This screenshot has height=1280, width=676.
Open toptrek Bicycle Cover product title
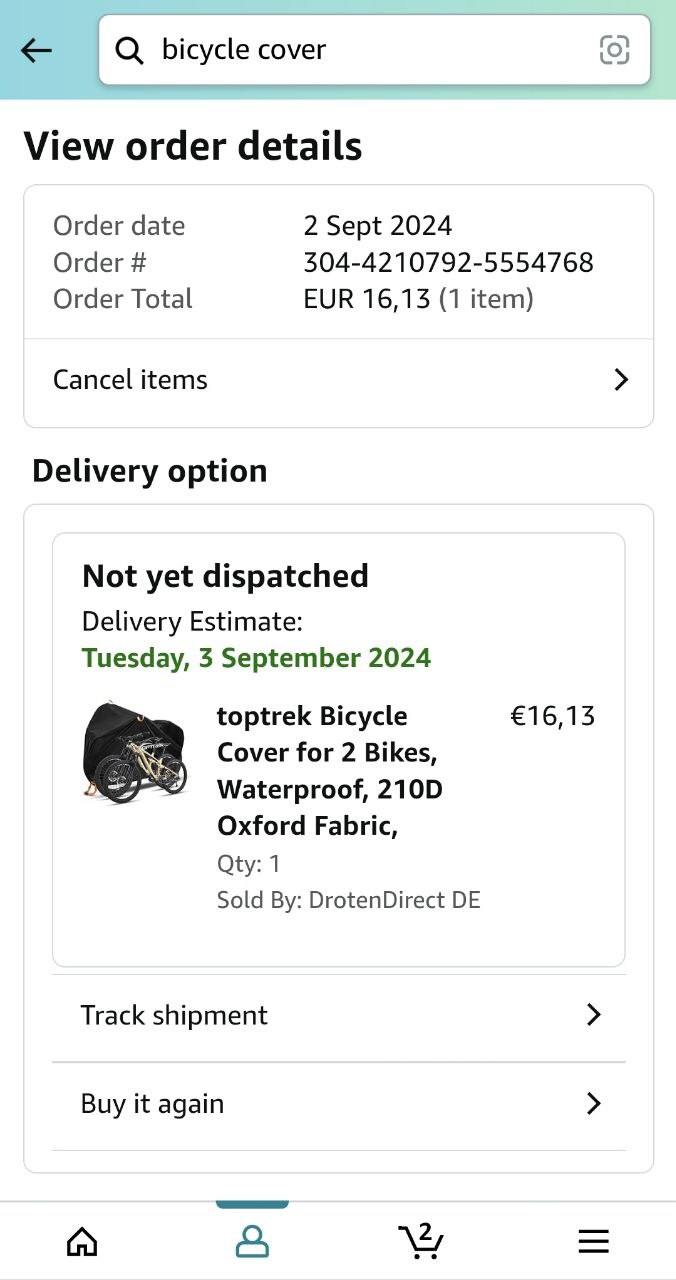click(330, 771)
